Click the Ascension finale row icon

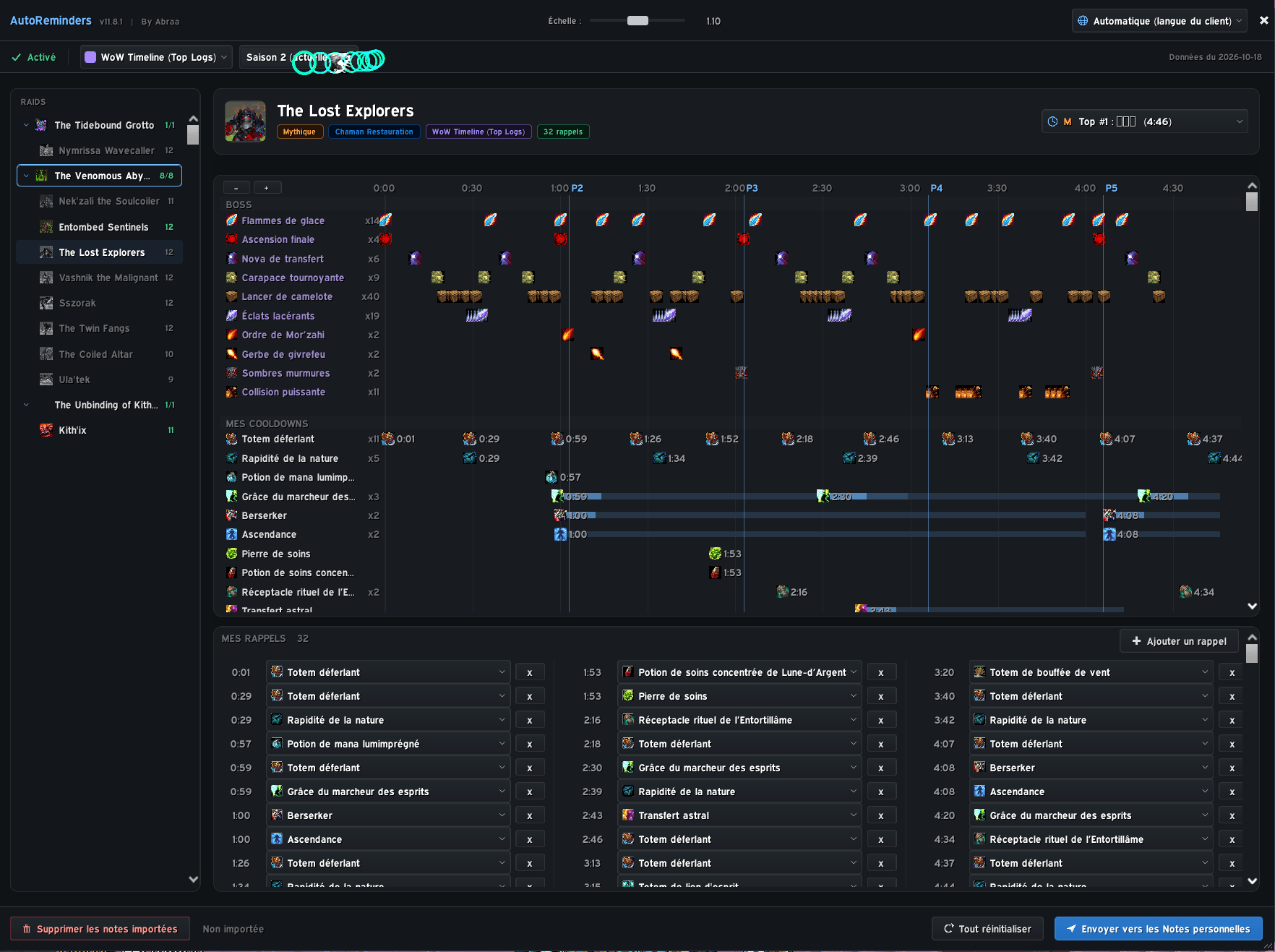(x=231, y=239)
